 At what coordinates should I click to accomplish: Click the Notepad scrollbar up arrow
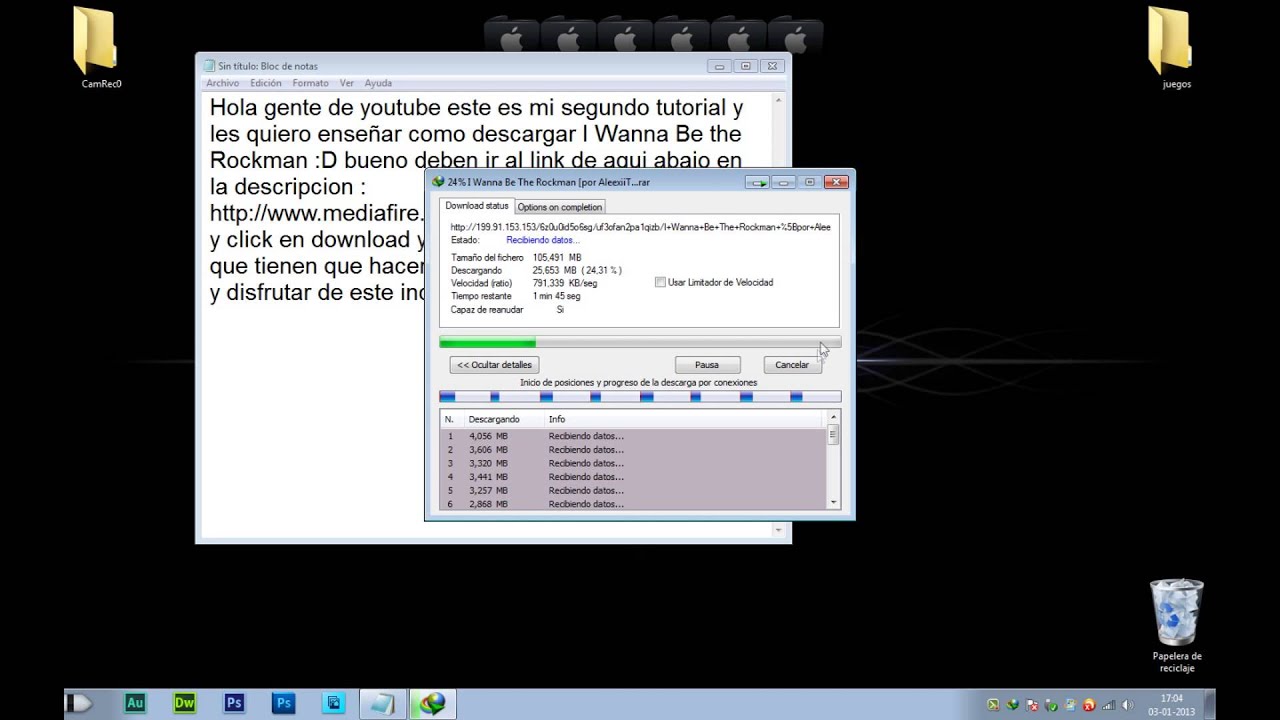pos(780,100)
